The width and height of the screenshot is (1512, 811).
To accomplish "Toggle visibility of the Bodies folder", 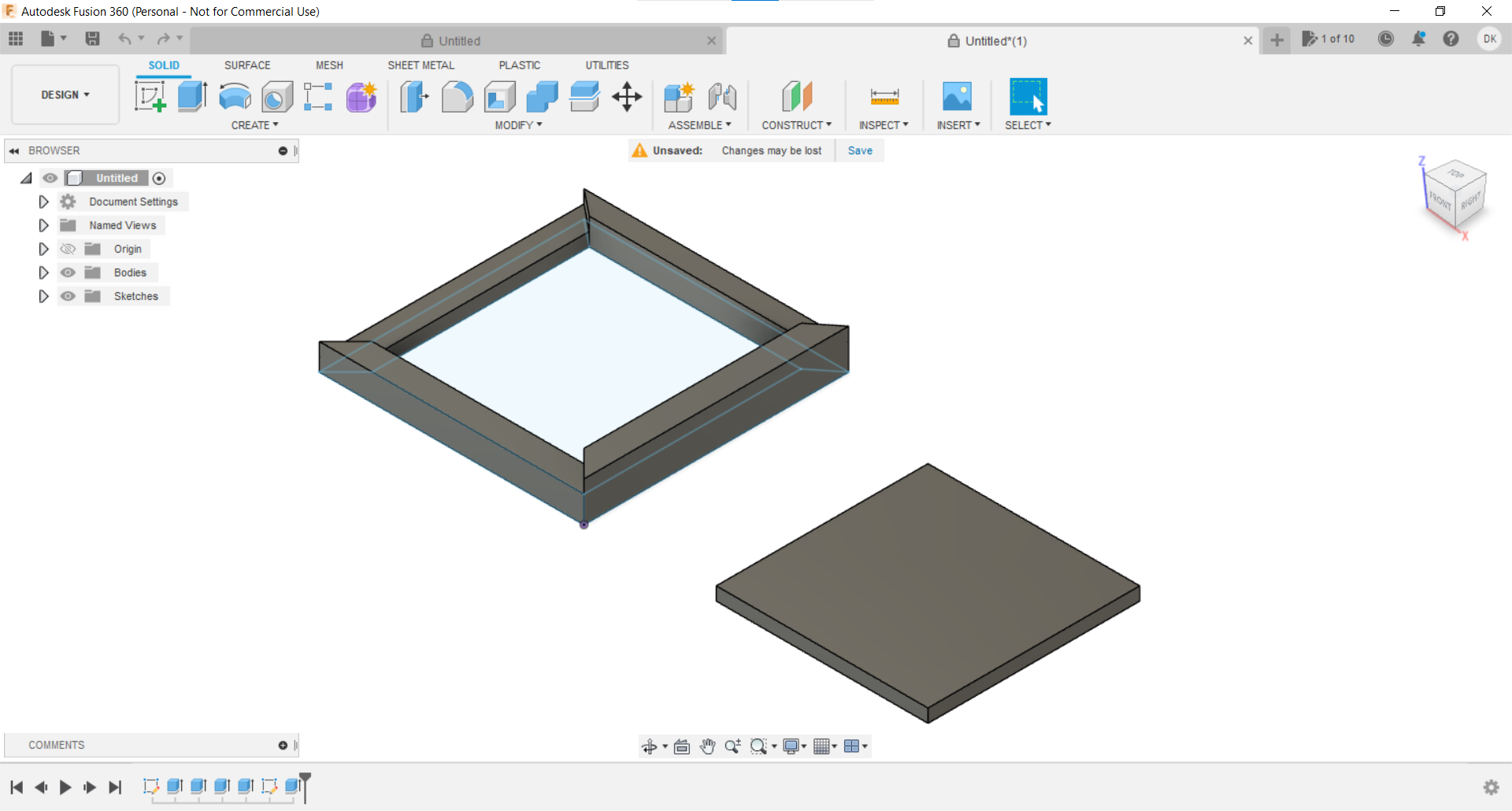I will [x=69, y=272].
